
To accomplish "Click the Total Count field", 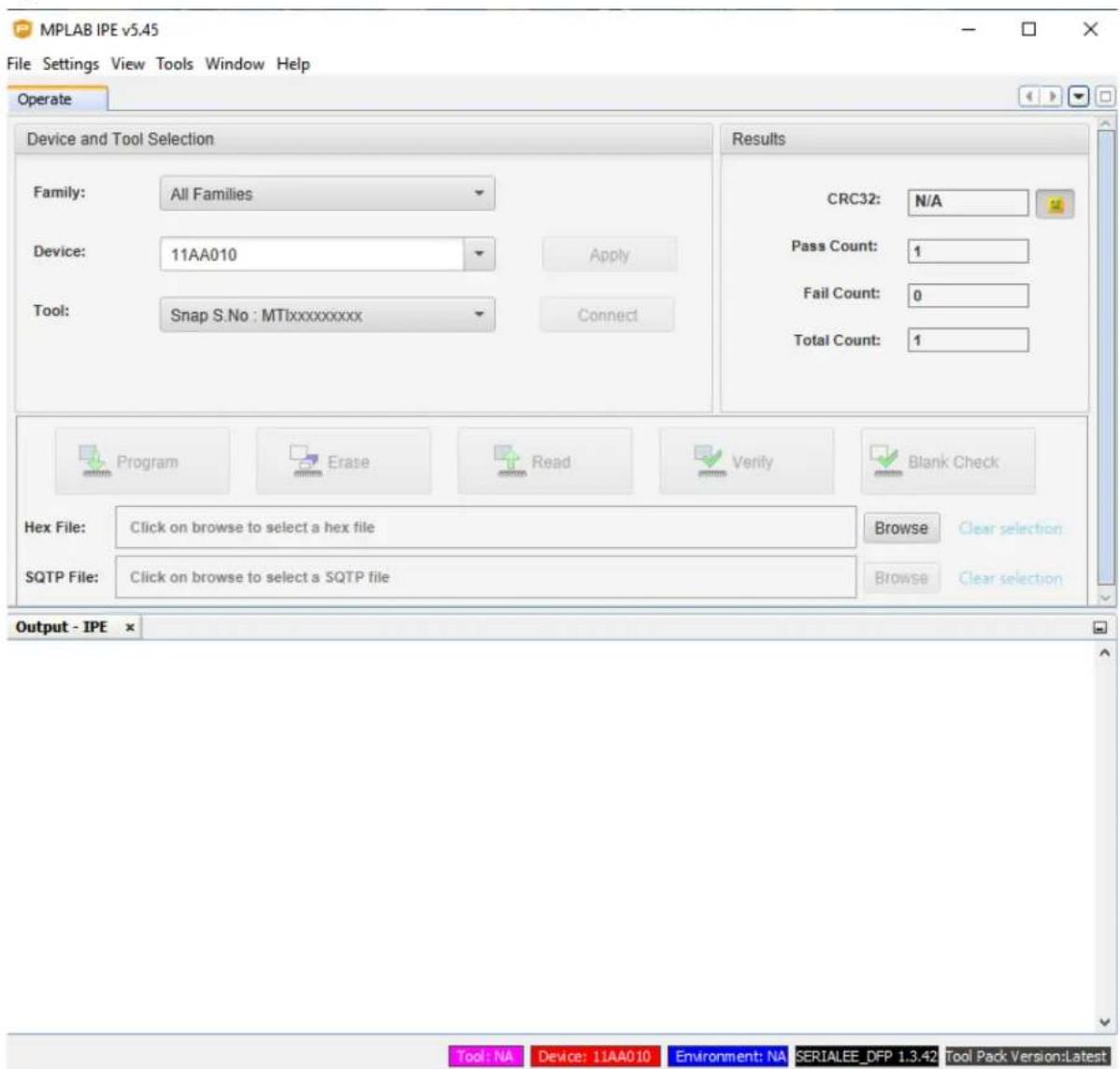I will coord(968,340).
